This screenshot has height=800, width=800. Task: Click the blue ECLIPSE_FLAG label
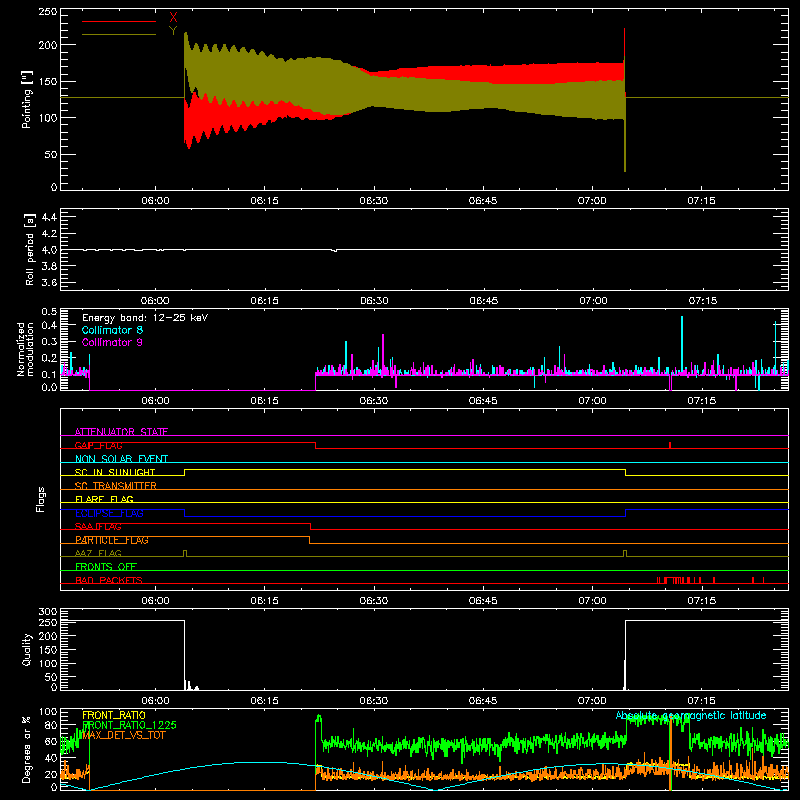[x=109, y=513]
